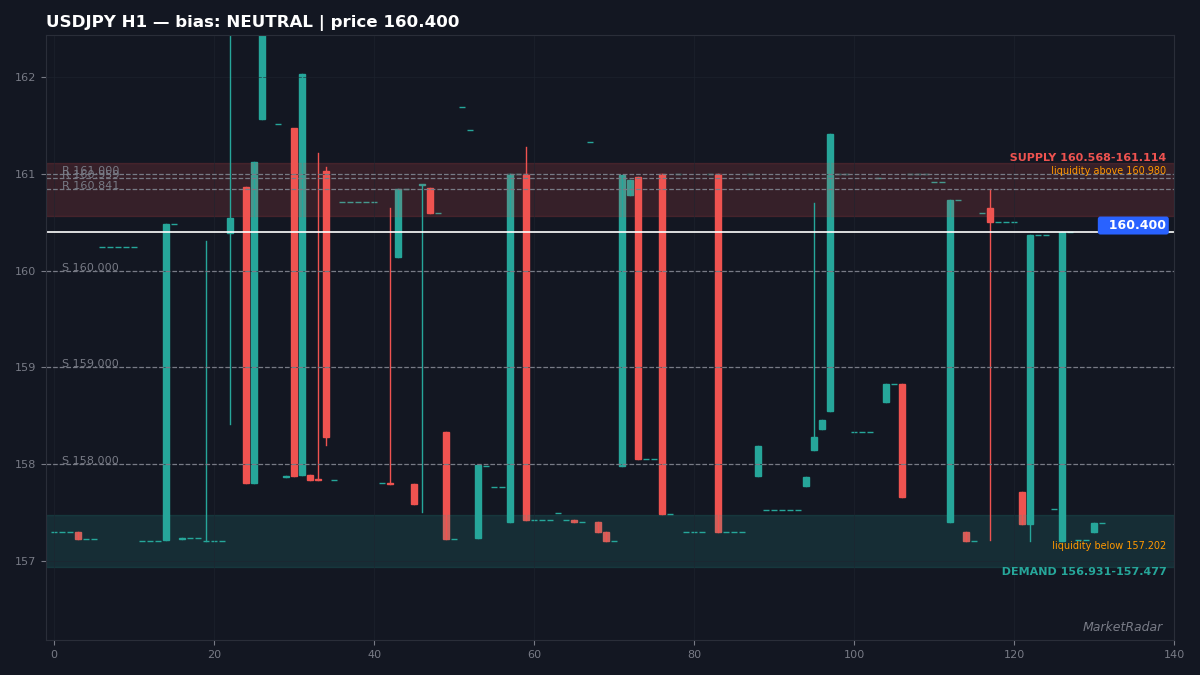The height and width of the screenshot is (675, 1200).
Task: Click the red candle body near bar 106
Action: click(902, 441)
